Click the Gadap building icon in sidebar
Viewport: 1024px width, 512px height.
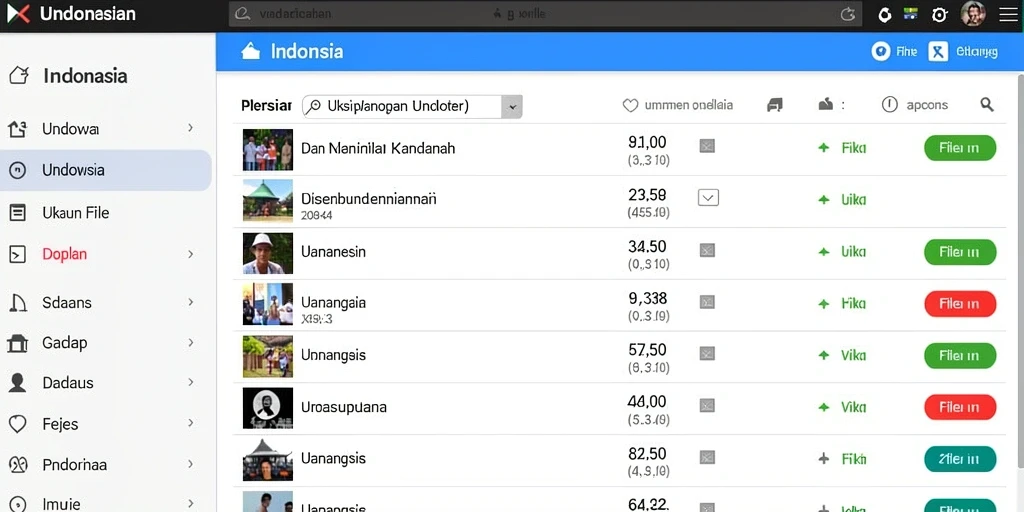click(18, 343)
